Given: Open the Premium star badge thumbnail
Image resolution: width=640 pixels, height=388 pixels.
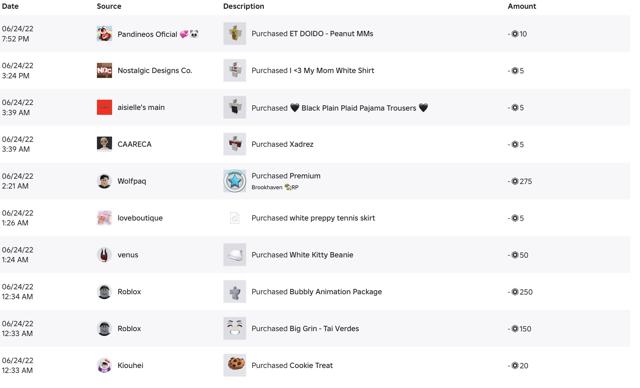Looking at the screenshot, I should tap(235, 181).
